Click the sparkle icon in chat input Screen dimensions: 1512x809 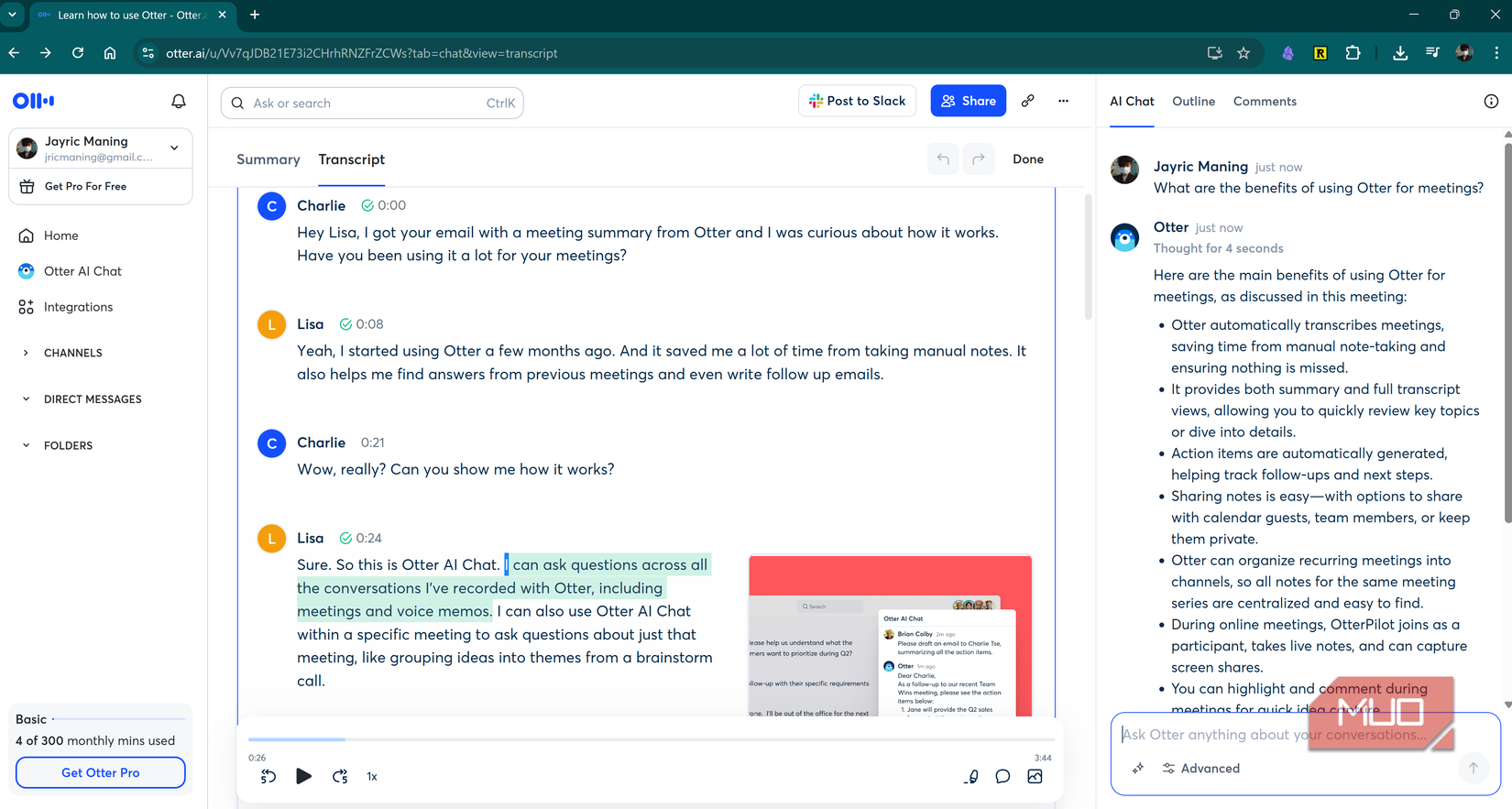(x=1137, y=769)
